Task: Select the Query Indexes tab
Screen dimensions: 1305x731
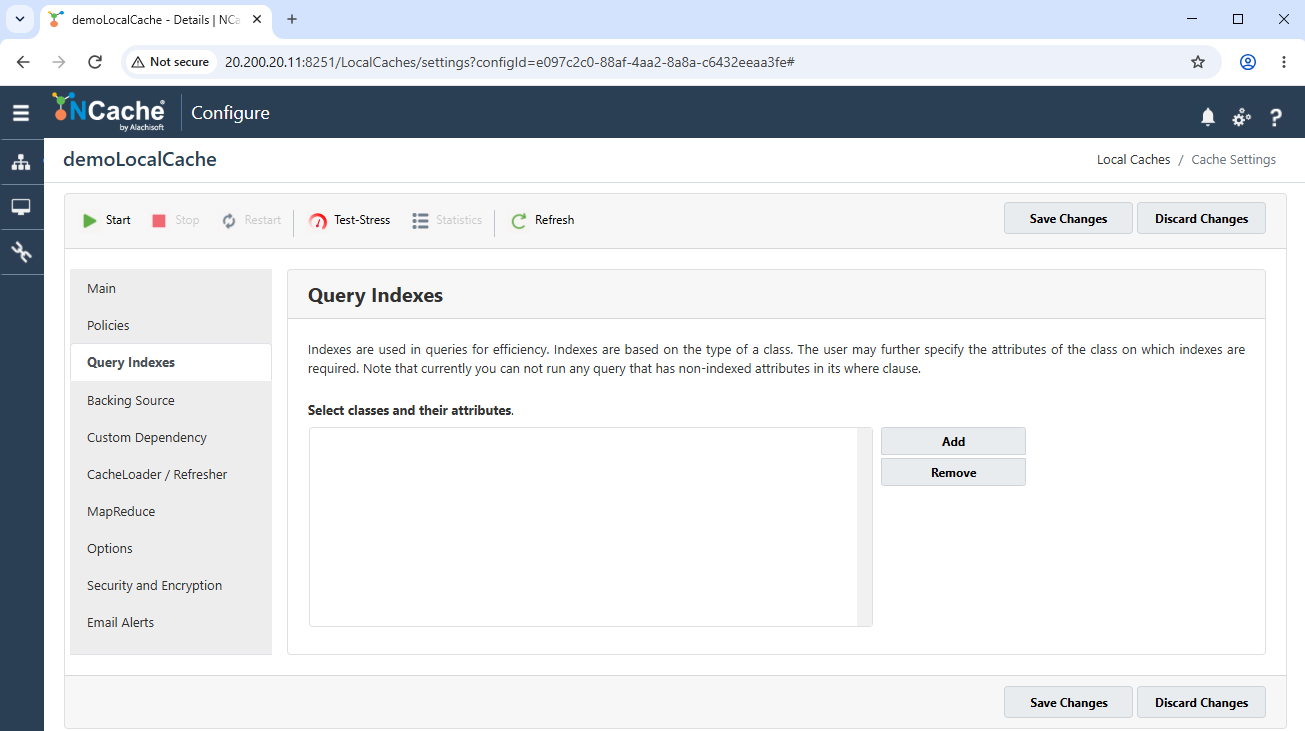Action: coord(171,363)
